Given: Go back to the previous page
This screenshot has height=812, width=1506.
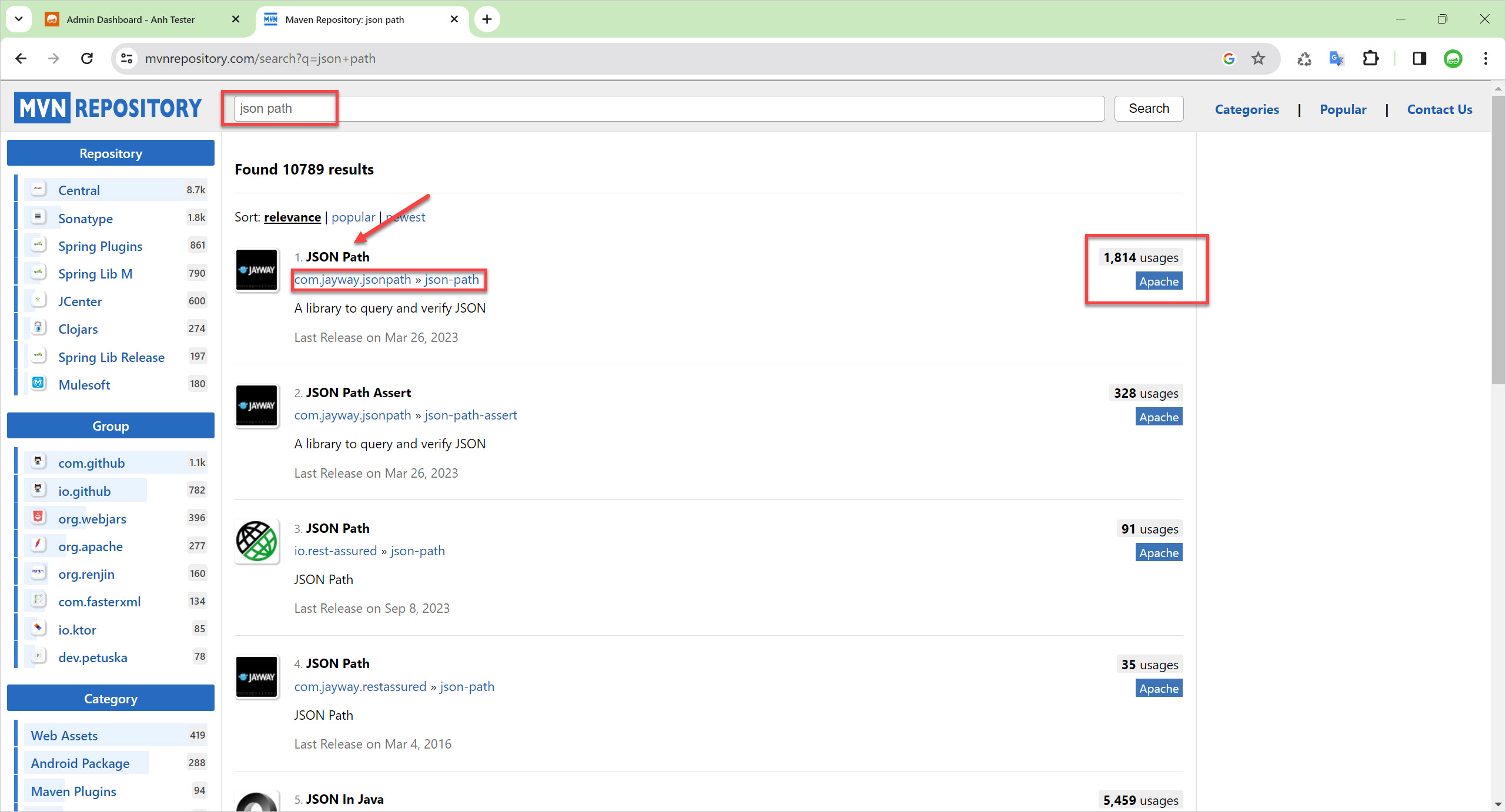Looking at the screenshot, I should click(21, 58).
